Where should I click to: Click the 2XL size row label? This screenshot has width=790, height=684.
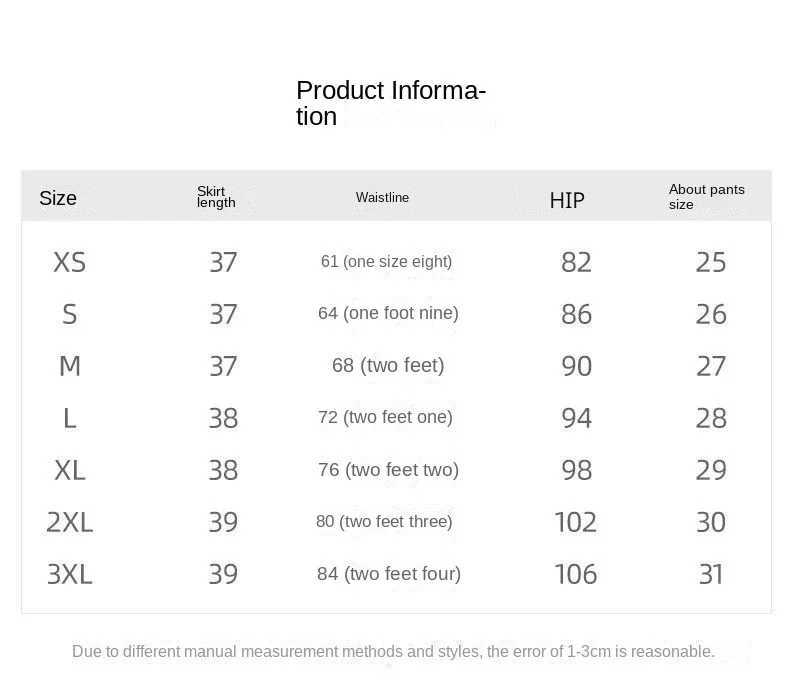(70, 522)
